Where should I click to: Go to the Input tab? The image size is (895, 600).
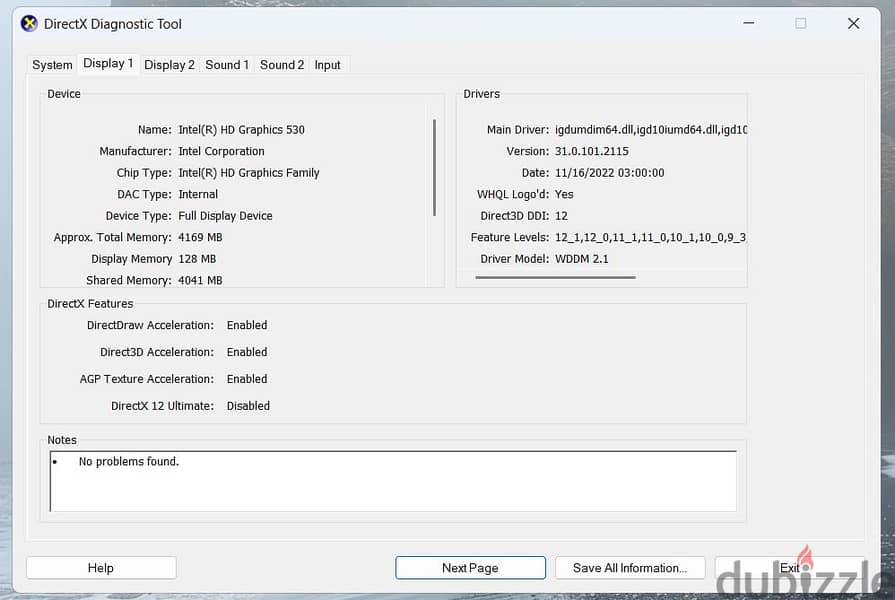tap(327, 65)
